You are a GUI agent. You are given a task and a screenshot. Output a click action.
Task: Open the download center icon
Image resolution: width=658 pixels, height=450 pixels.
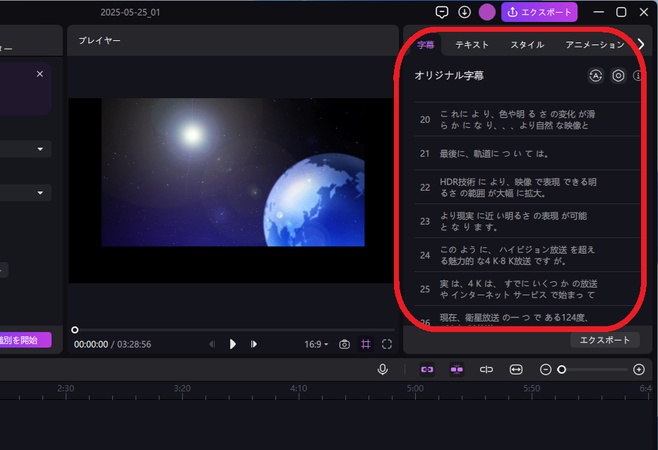click(464, 12)
